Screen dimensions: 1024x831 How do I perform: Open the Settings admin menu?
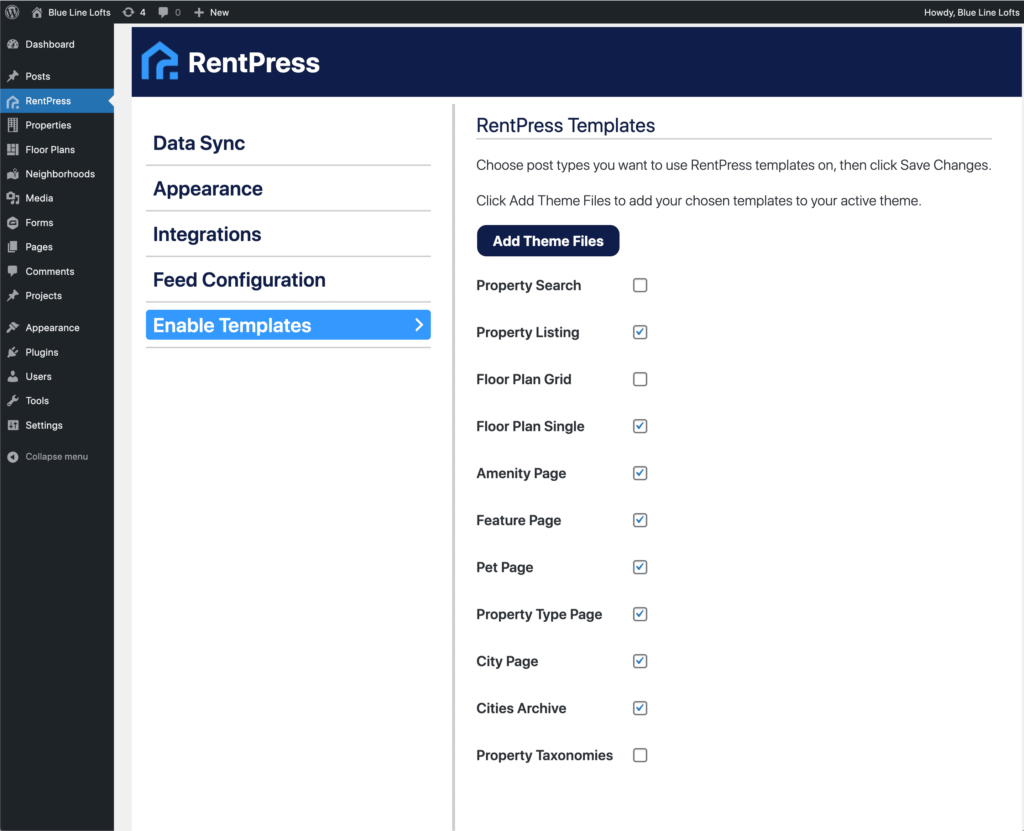[x=57, y=425]
